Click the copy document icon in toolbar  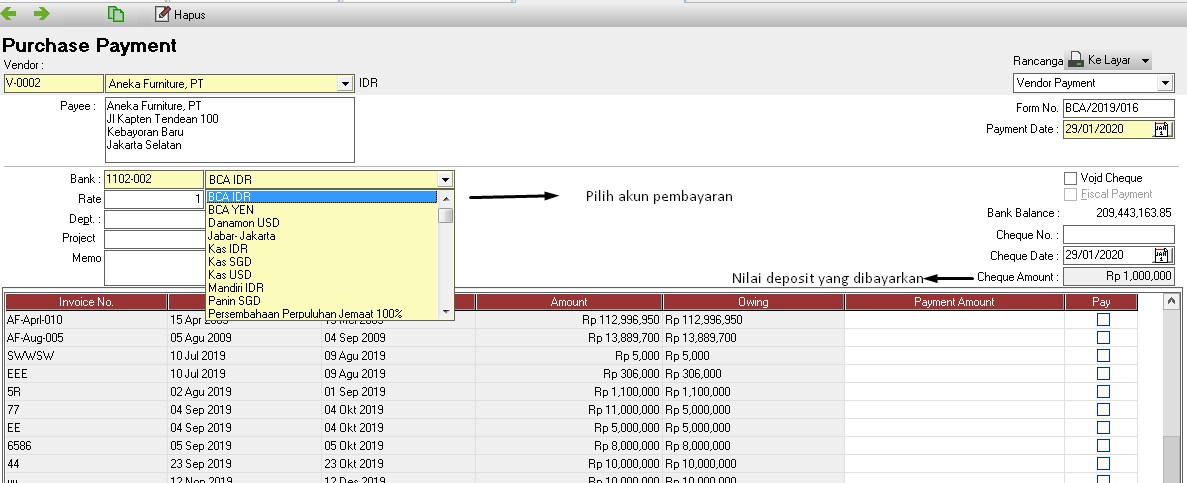click(117, 15)
